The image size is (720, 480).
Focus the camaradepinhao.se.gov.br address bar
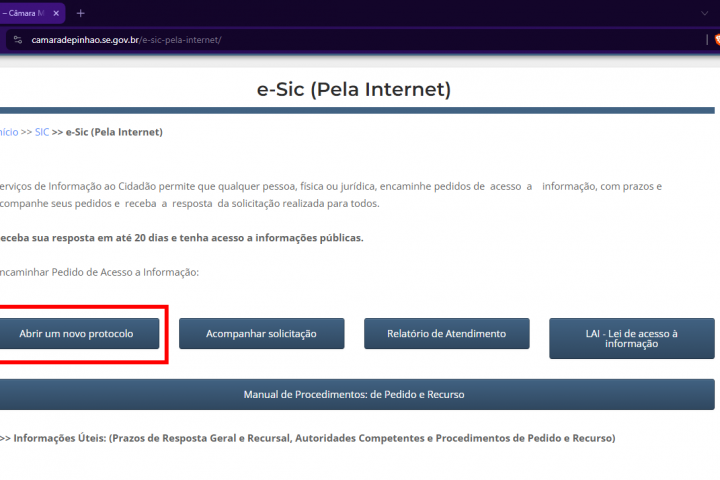point(300,40)
